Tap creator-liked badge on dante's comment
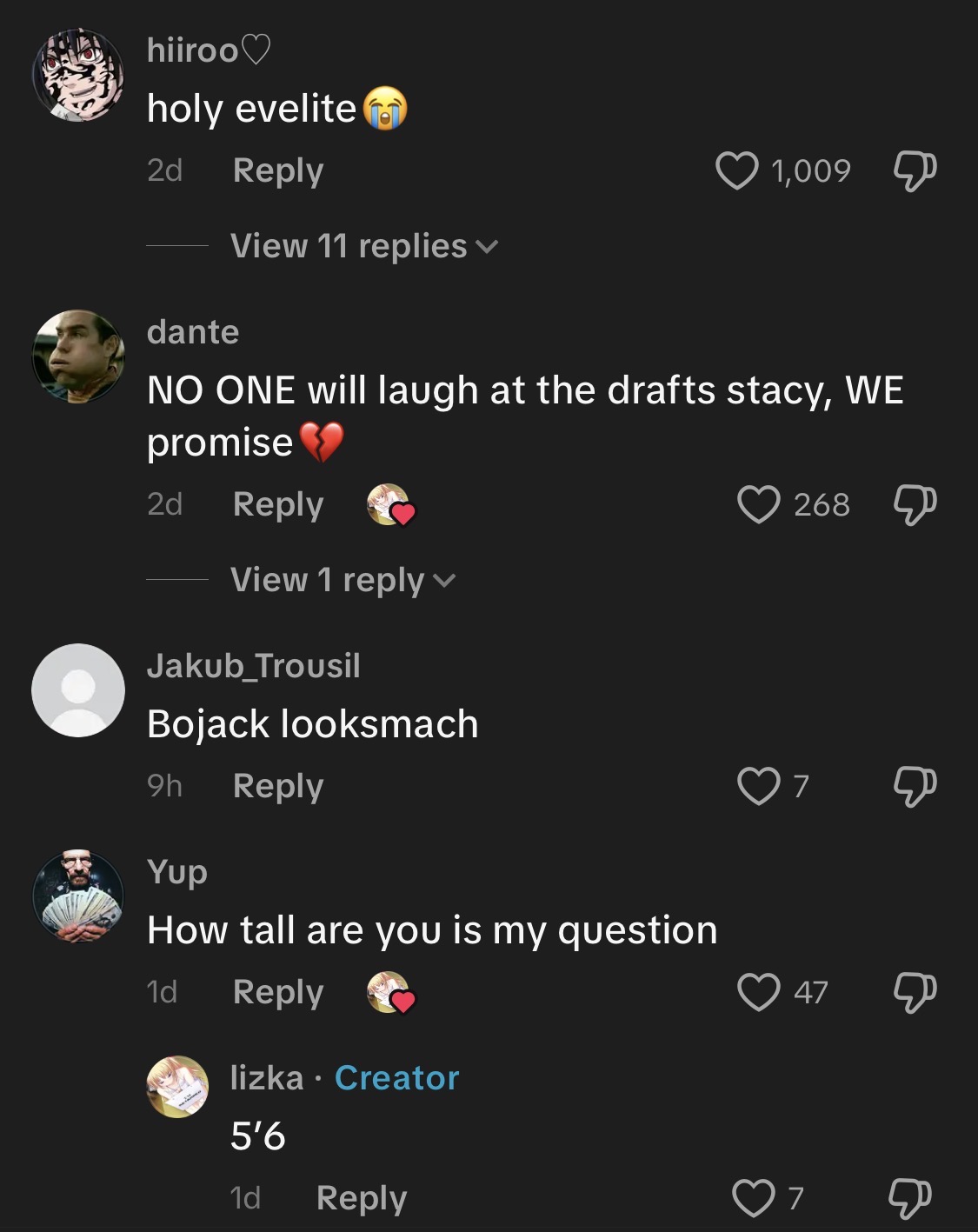The width and height of the screenshot is (978, 1232). [x=391, y=505]
